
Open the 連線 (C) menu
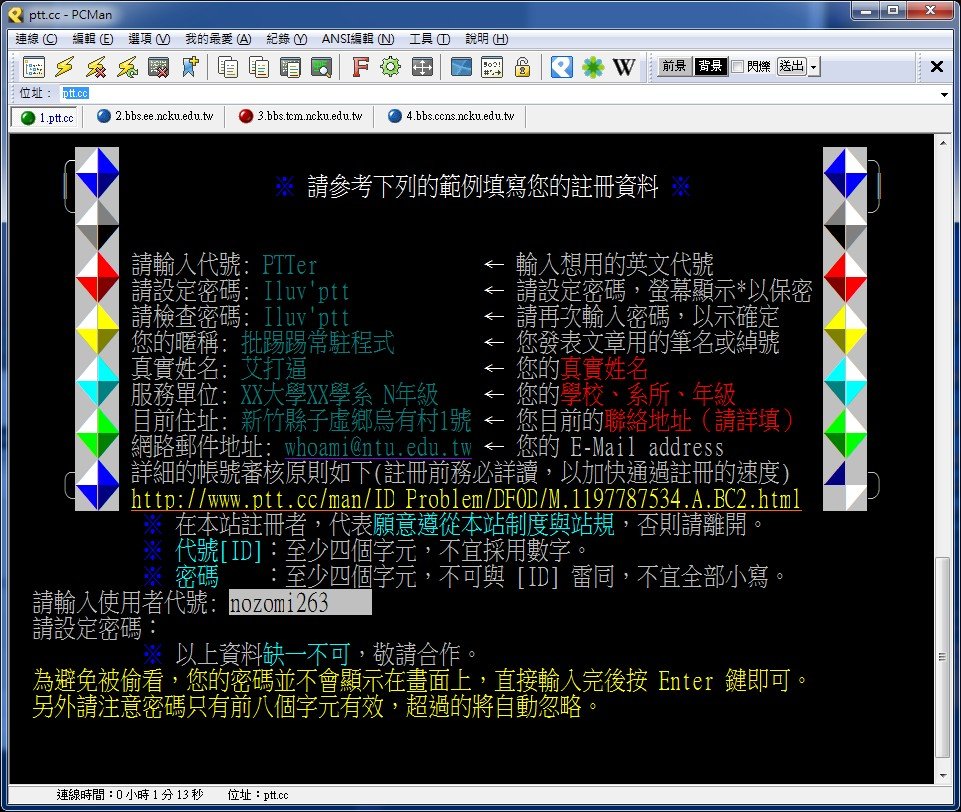click(36, 39)
